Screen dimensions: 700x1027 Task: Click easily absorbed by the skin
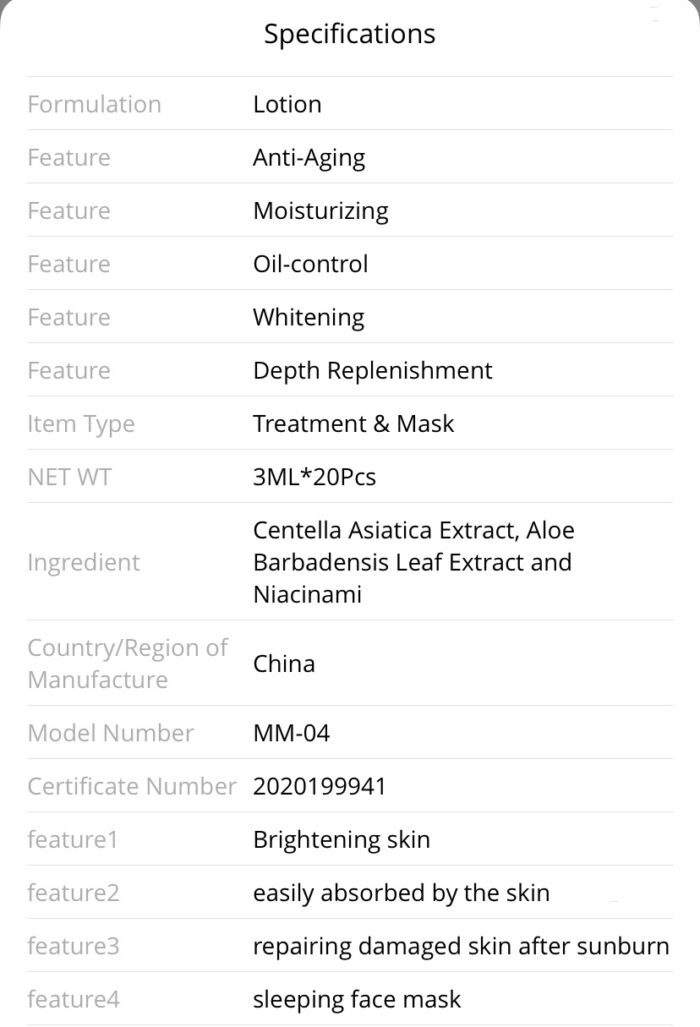click(x=401, y=893)
